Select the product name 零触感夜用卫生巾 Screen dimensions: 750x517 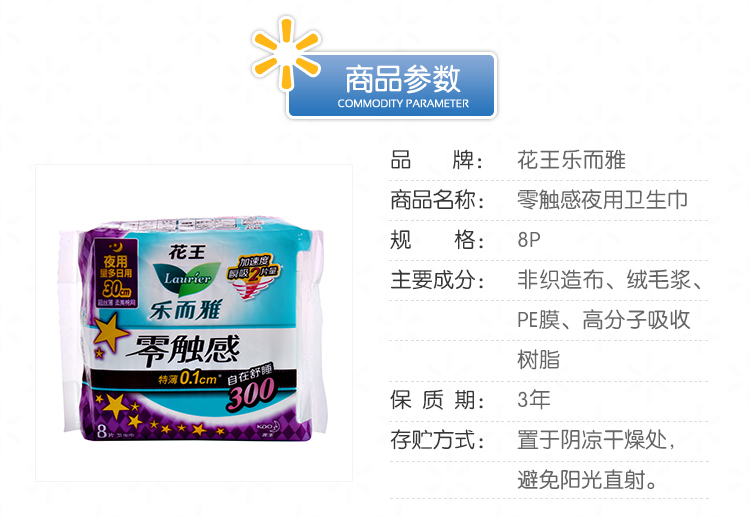(603, 200)
